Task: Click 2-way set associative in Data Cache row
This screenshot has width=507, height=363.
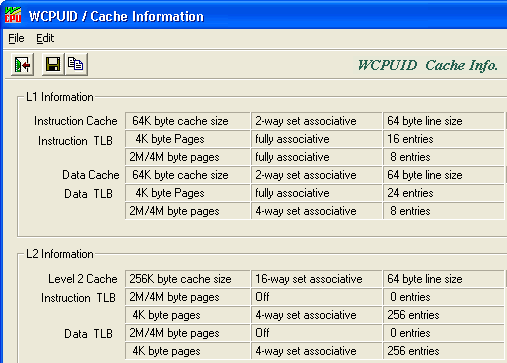Action: point(316,175)
